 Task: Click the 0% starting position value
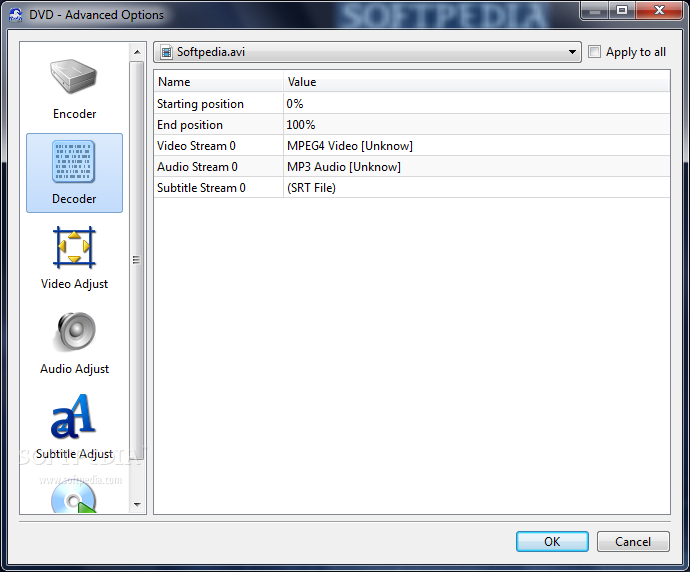[x=294, y=104]
